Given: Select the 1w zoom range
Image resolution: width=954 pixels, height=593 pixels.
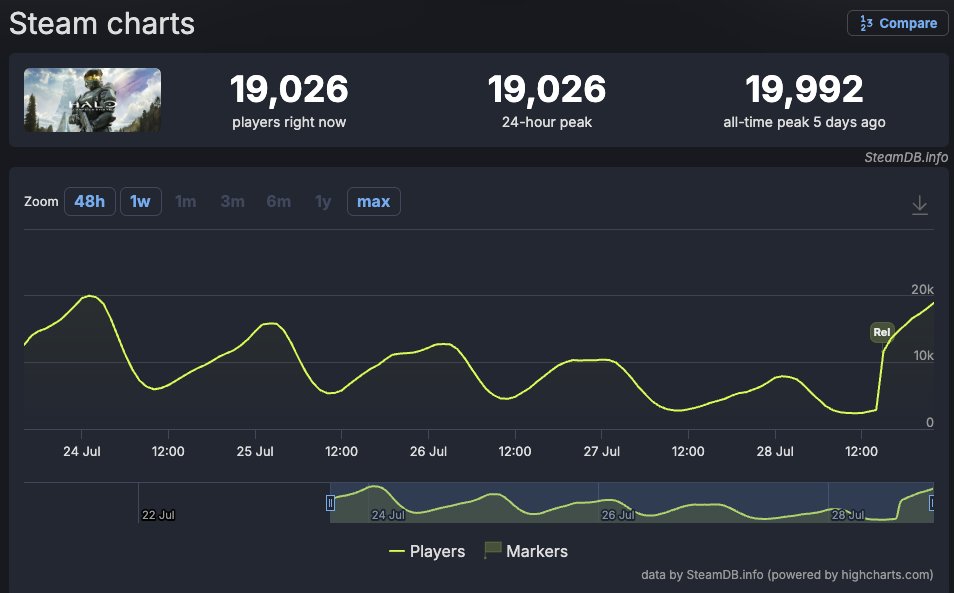Looking at the screenshot, I should tap(141, 201).
